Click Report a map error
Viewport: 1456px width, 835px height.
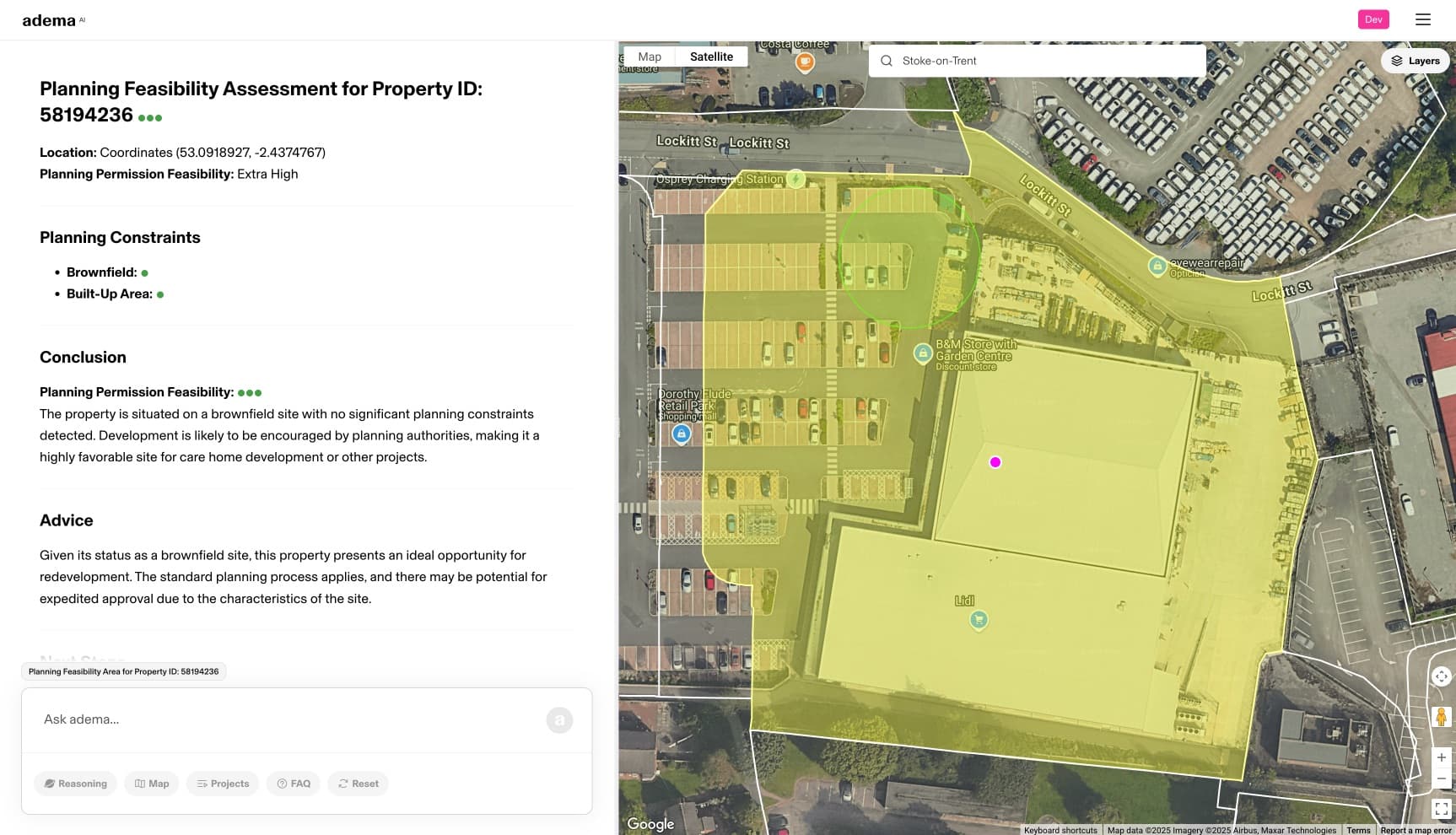click(x=1416, y=830)
